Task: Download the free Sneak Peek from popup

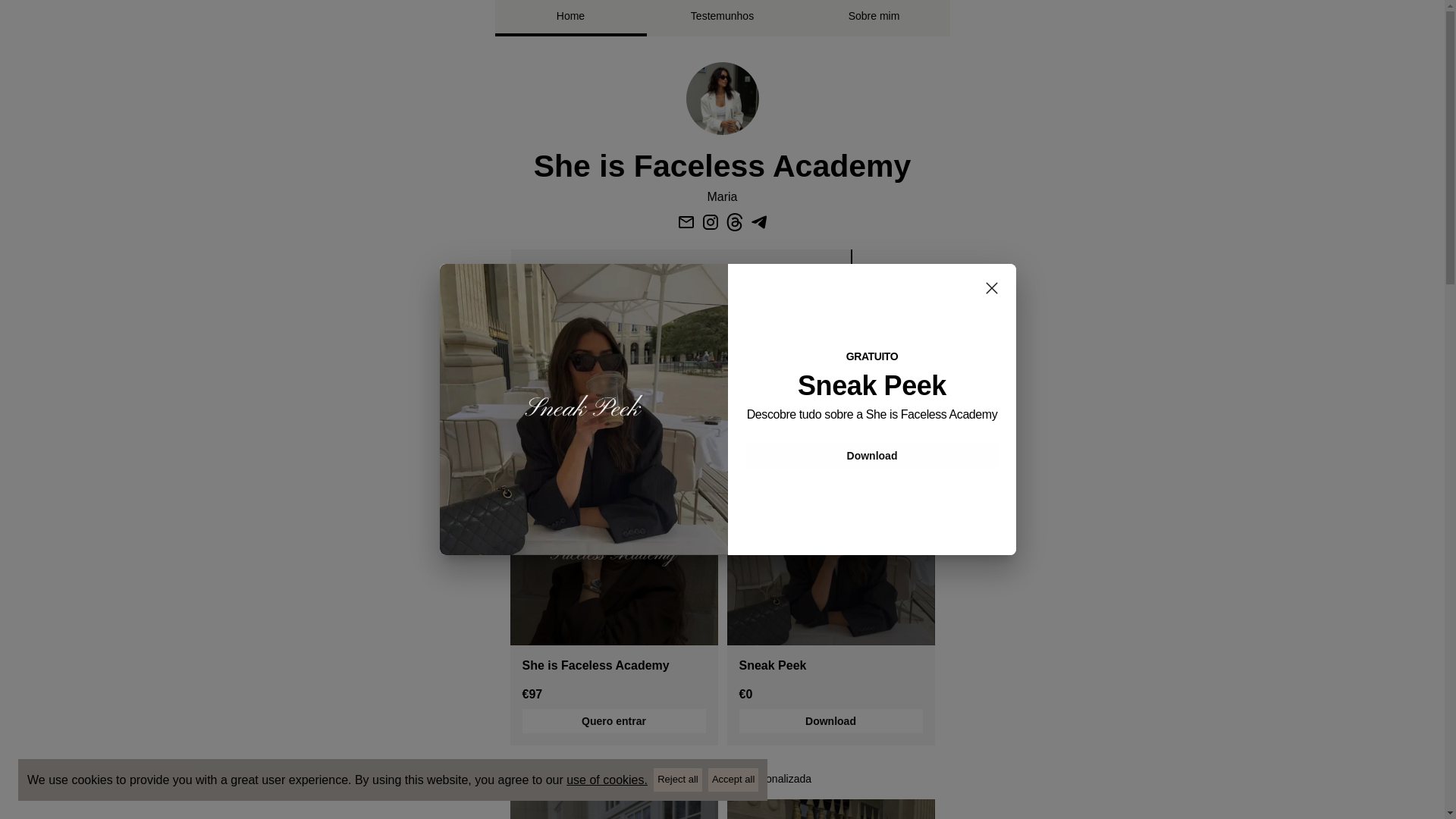Action: click(871, 456)
